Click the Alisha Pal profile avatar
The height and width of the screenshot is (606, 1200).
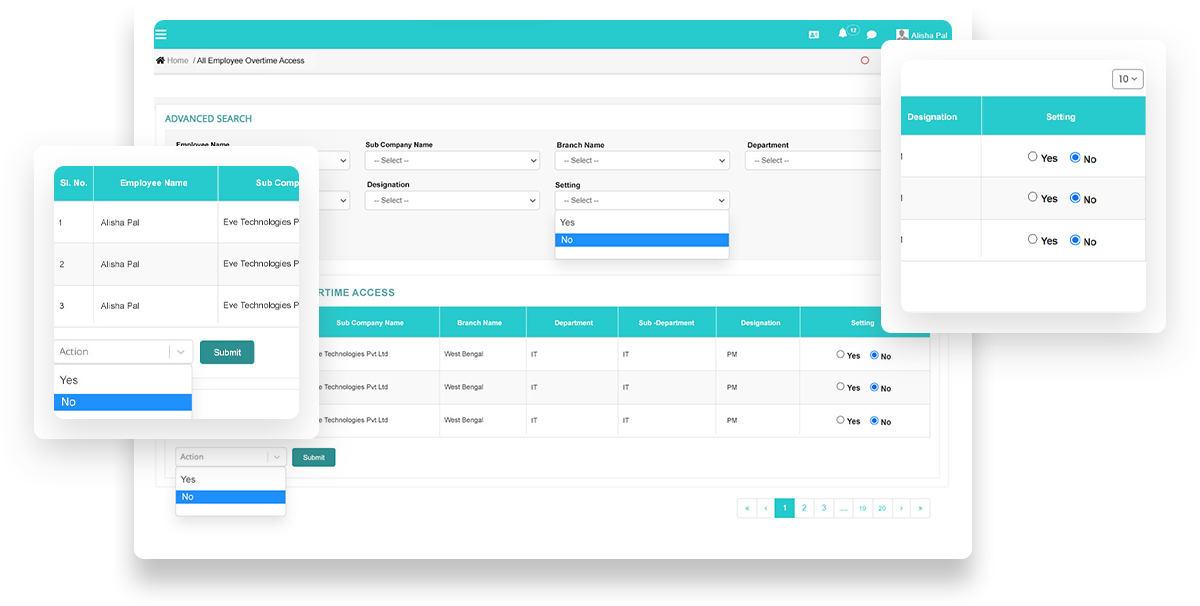point(902,34)
